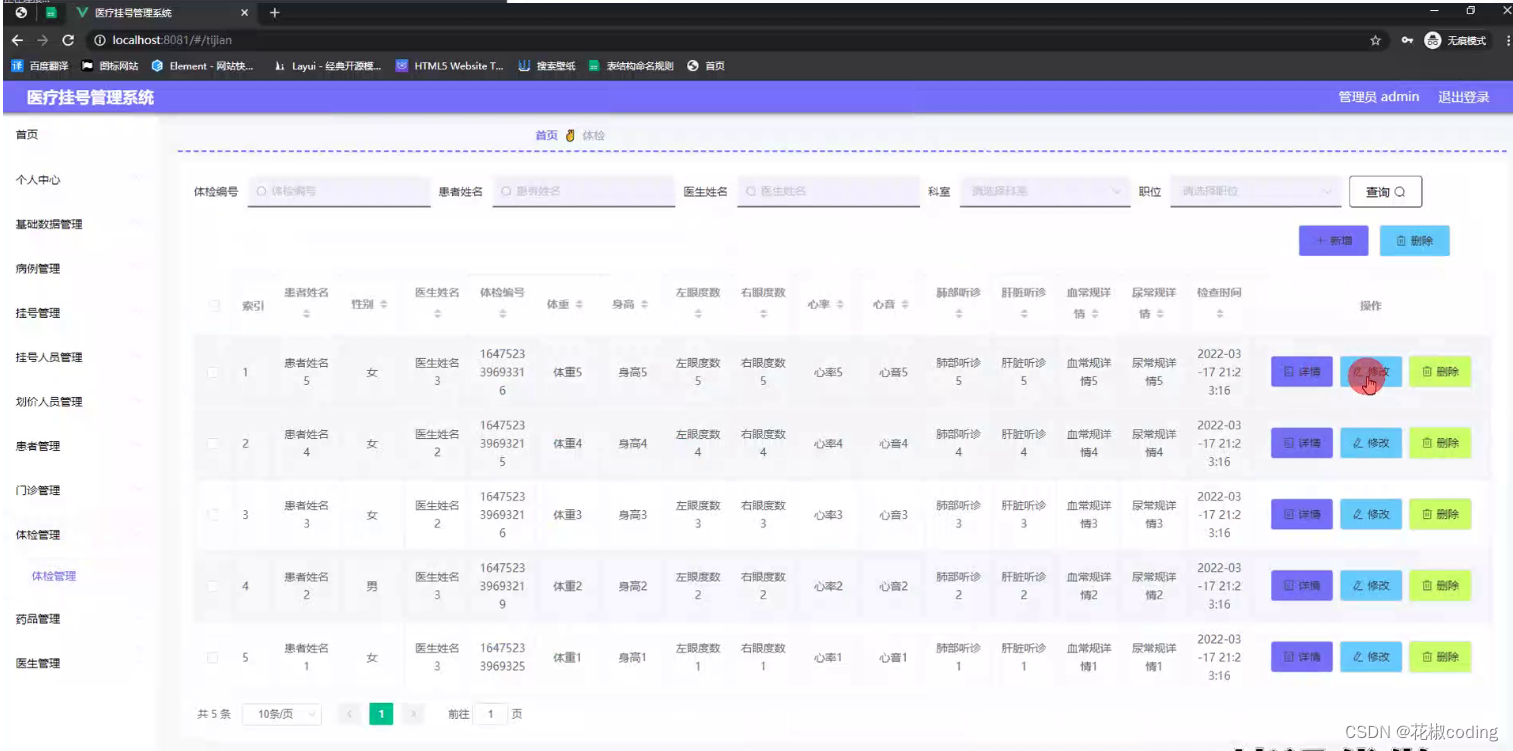
Task: Check the row for 患者姓名3
Action: tap(213, 514)
